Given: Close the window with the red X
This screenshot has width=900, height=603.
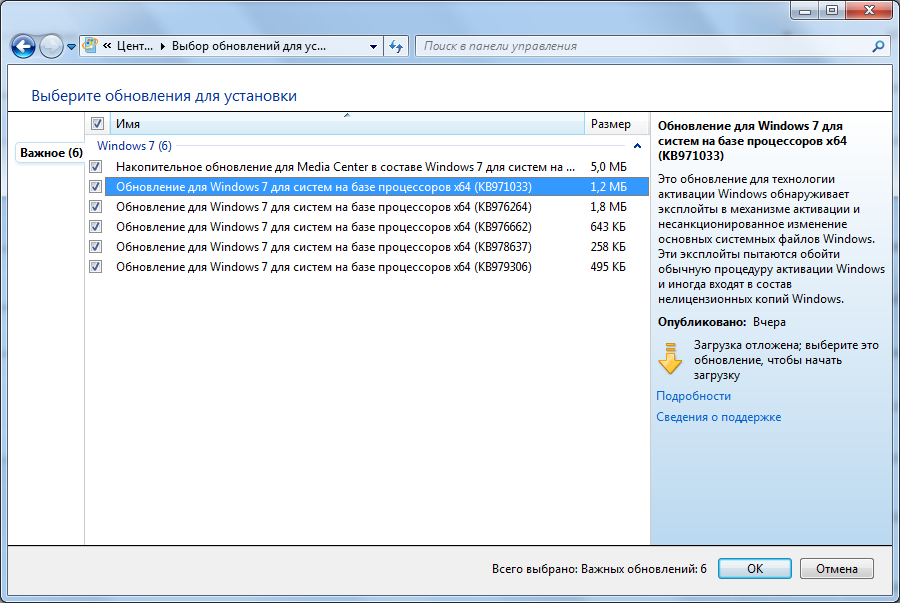Looking at the screenshot, I should (869, 10).
